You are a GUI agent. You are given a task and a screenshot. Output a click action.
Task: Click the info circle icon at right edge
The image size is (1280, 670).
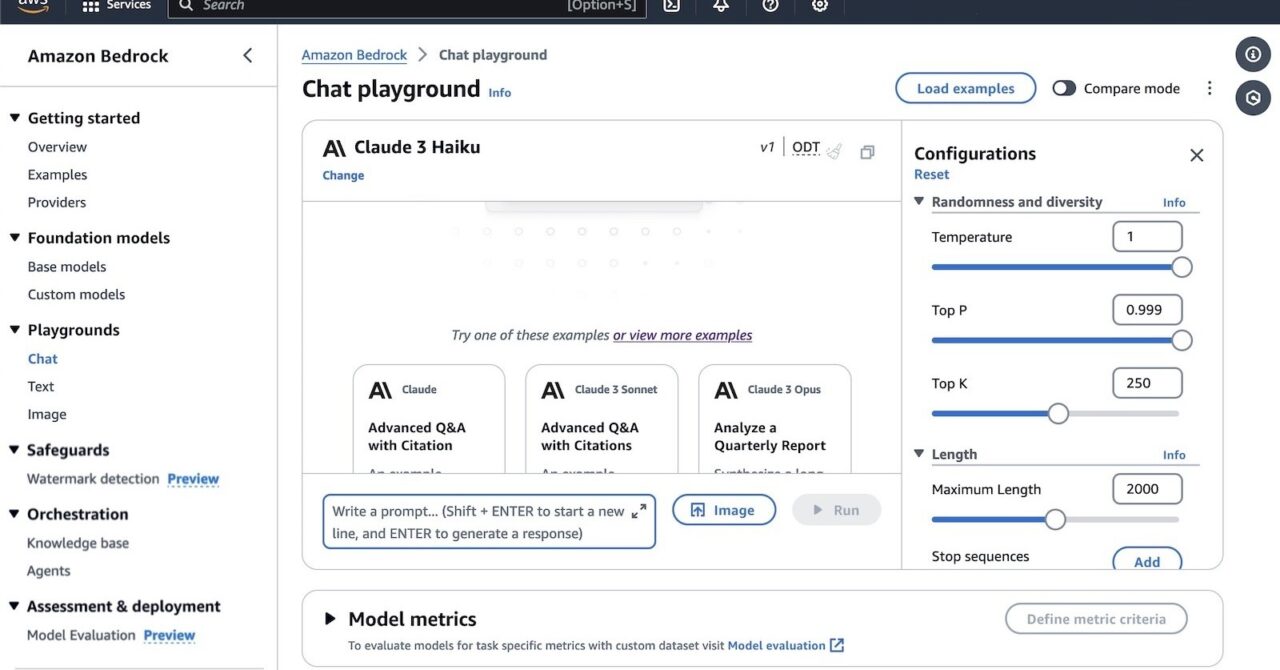tap(1253, 54)
